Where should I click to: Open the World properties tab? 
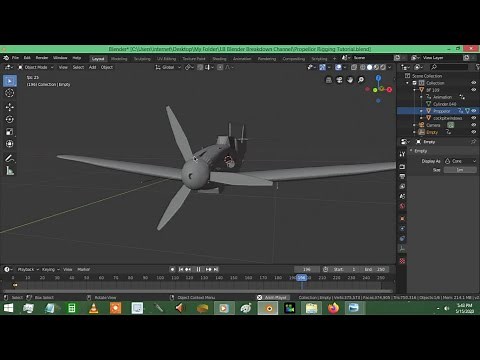[402, 206]
